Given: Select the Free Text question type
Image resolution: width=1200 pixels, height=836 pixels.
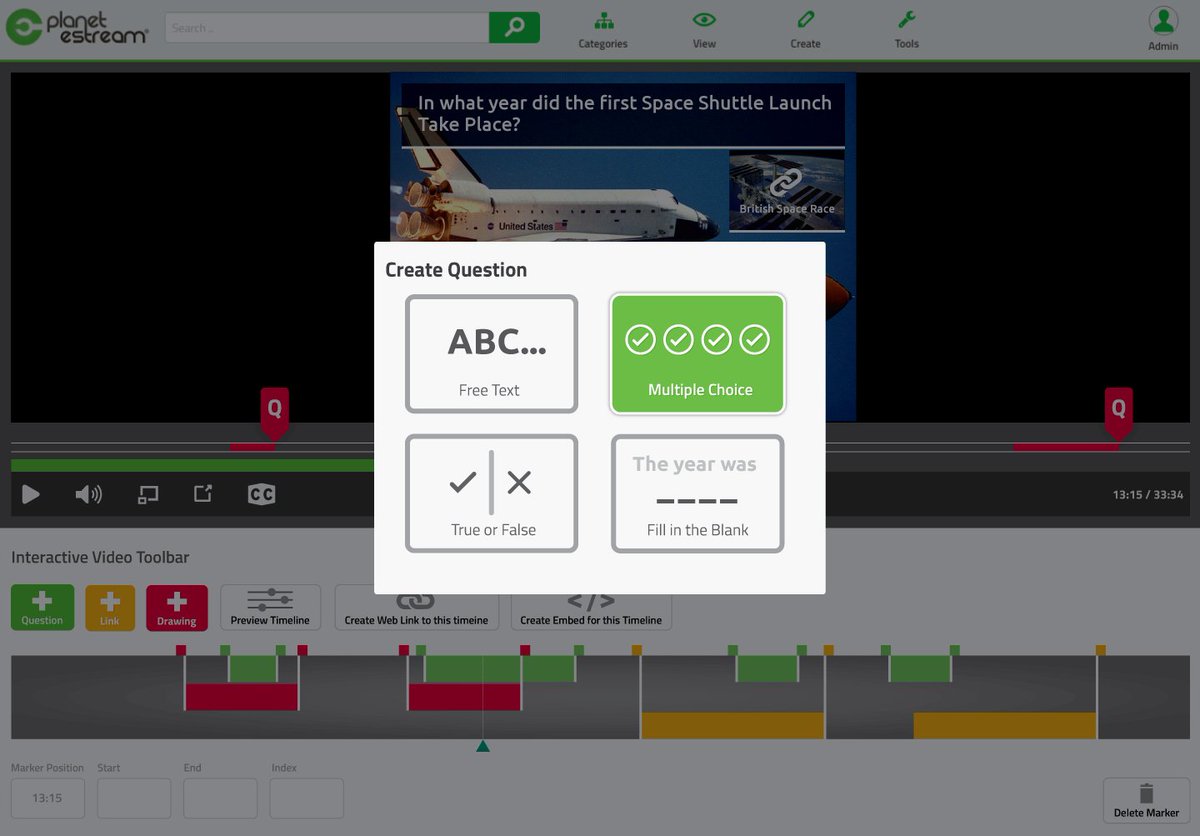Looking at the screenshot, I should tap(491, 353).
